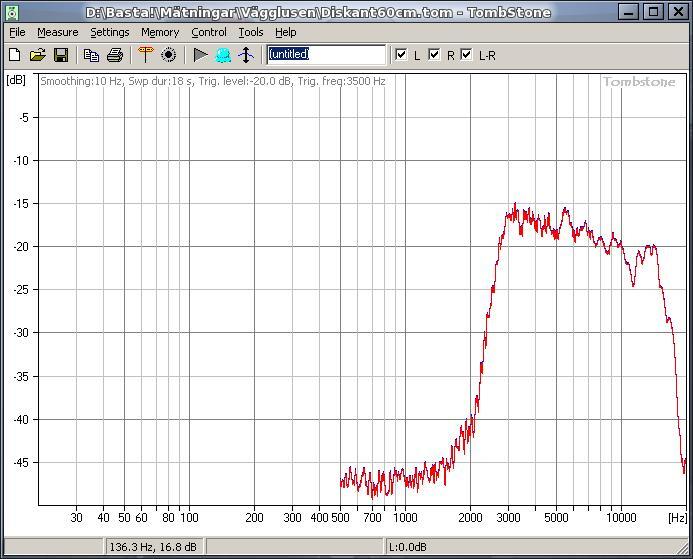Screen dimensions: 693x559
Task: Toggle the L channel checkbox
Action: pos(401,55)
